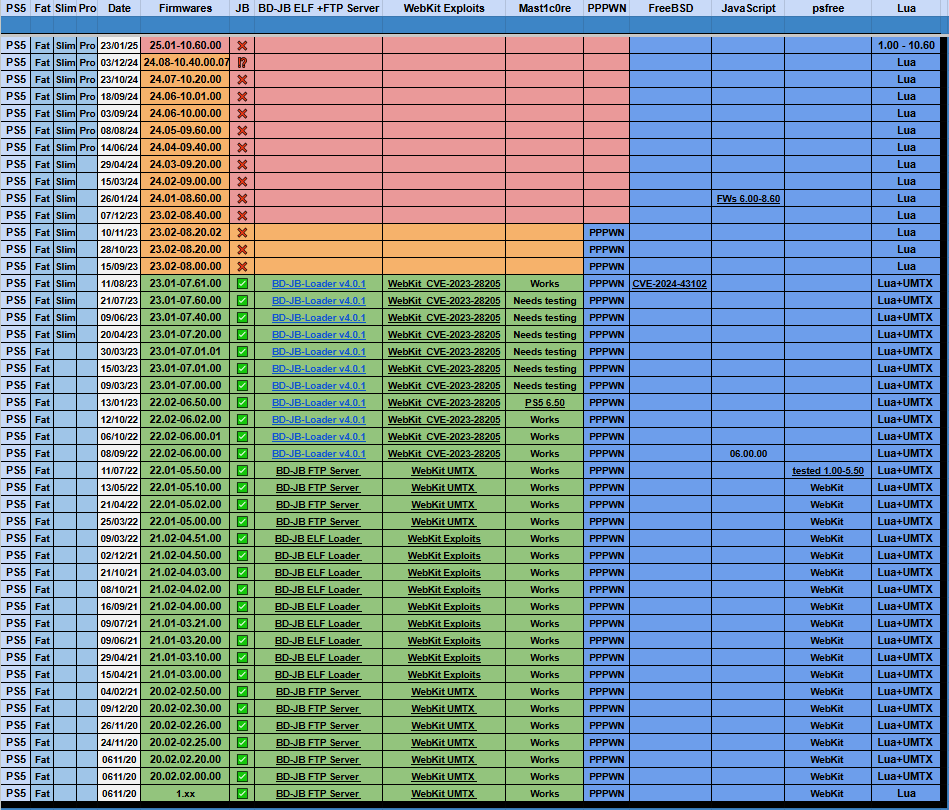Click the green check for firmware 22.02-06.00.00
This screenshot has height=810, width=949.
point(242,453)
